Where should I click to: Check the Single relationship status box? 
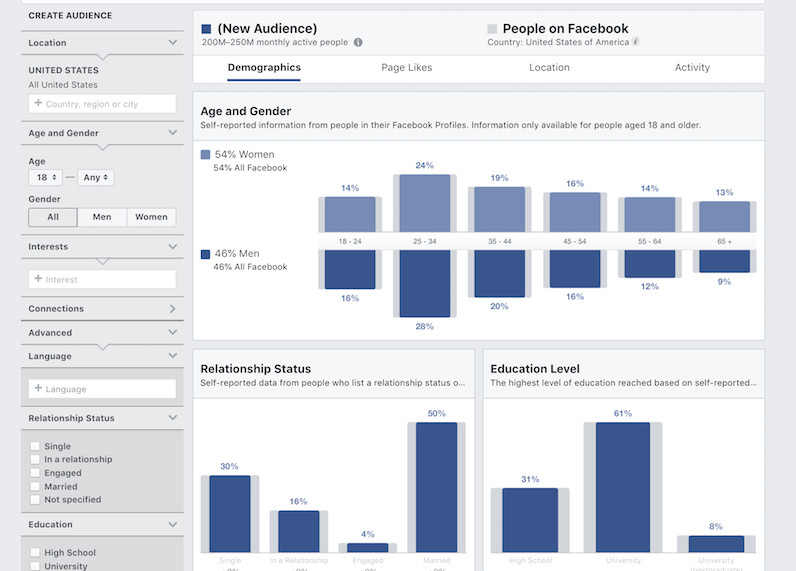[x=35, y=446]
